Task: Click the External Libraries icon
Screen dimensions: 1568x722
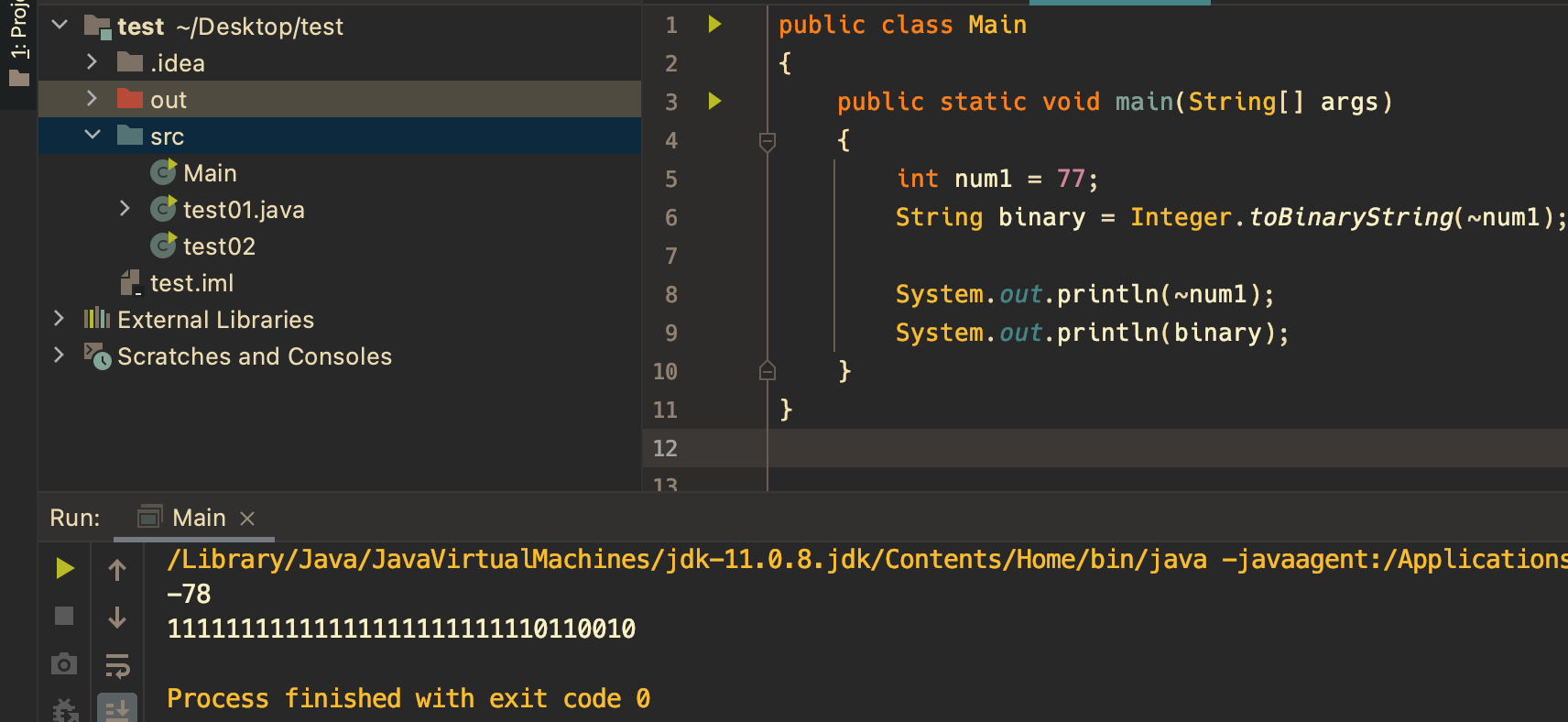Action: (97, 318)
